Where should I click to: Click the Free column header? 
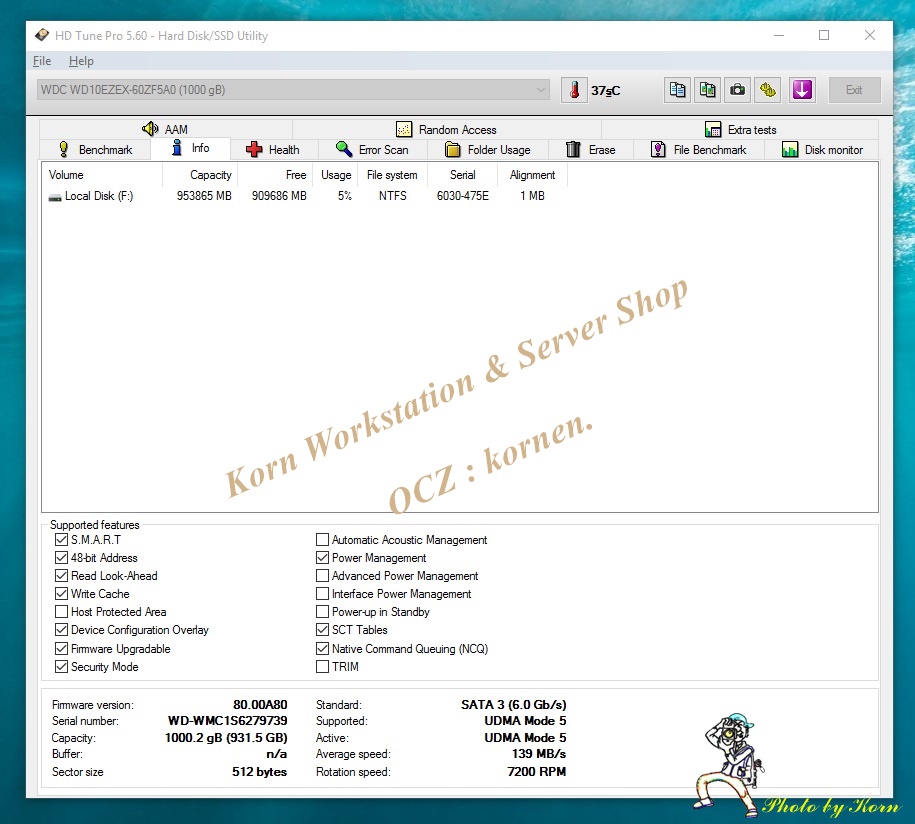275,175
